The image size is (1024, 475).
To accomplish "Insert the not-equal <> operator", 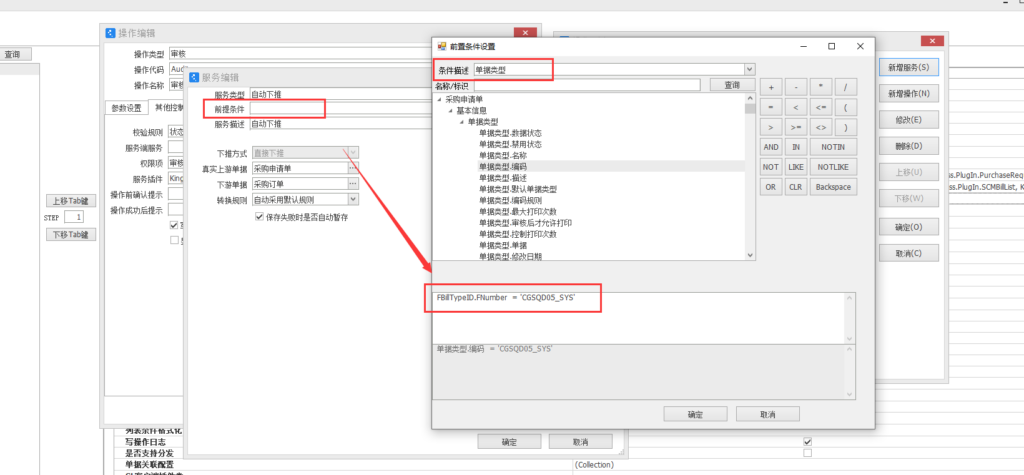I will tap(821, 127).
